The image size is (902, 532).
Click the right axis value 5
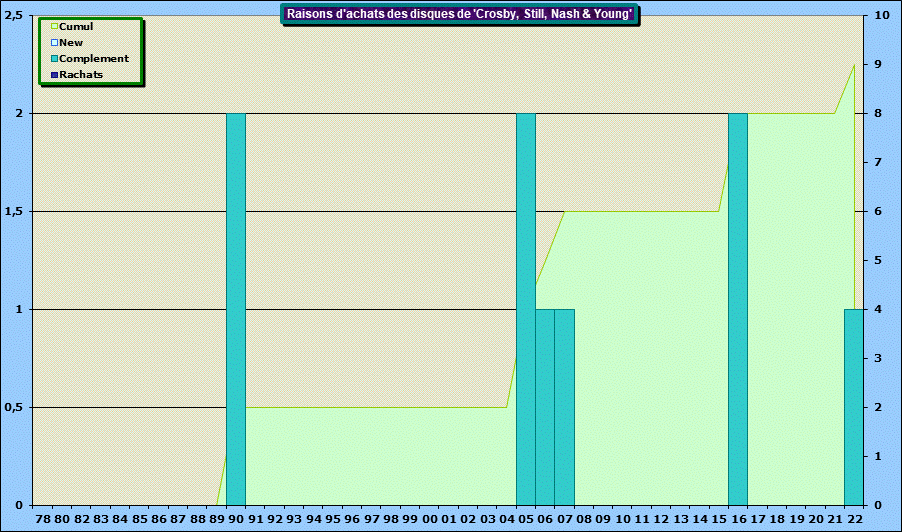tap(878, 261)
